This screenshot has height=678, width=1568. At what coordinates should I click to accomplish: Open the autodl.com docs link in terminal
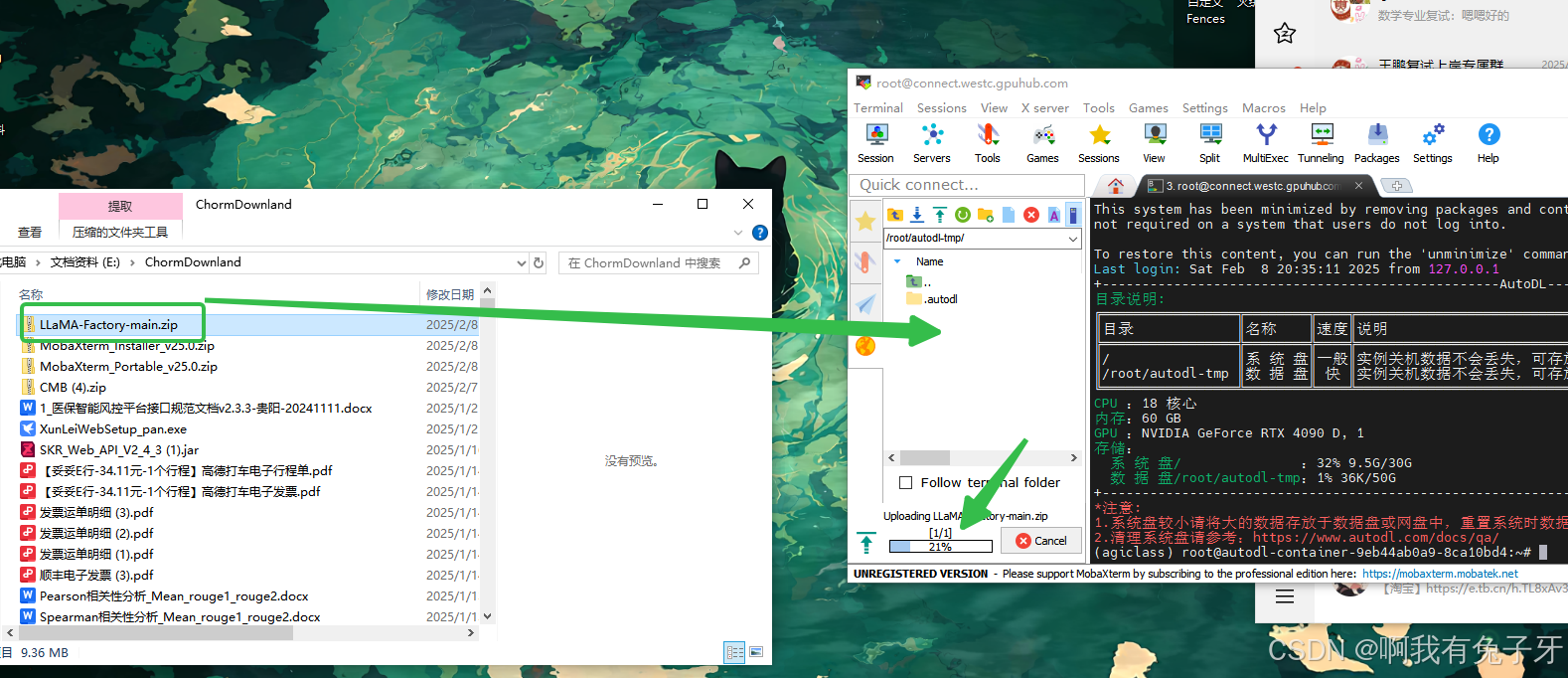[x=1375, y=537]
